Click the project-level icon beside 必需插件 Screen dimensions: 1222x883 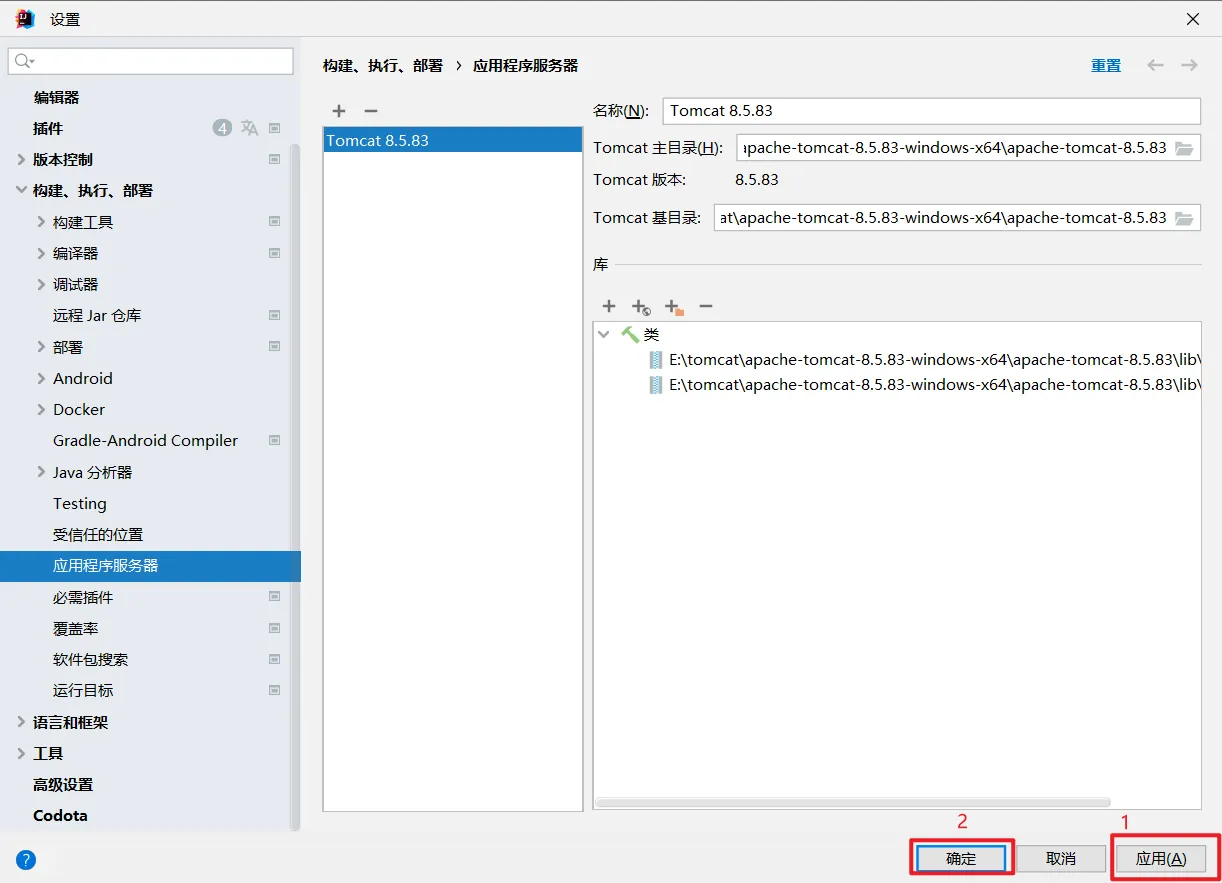pyautogui.click(x=274, y=597)
